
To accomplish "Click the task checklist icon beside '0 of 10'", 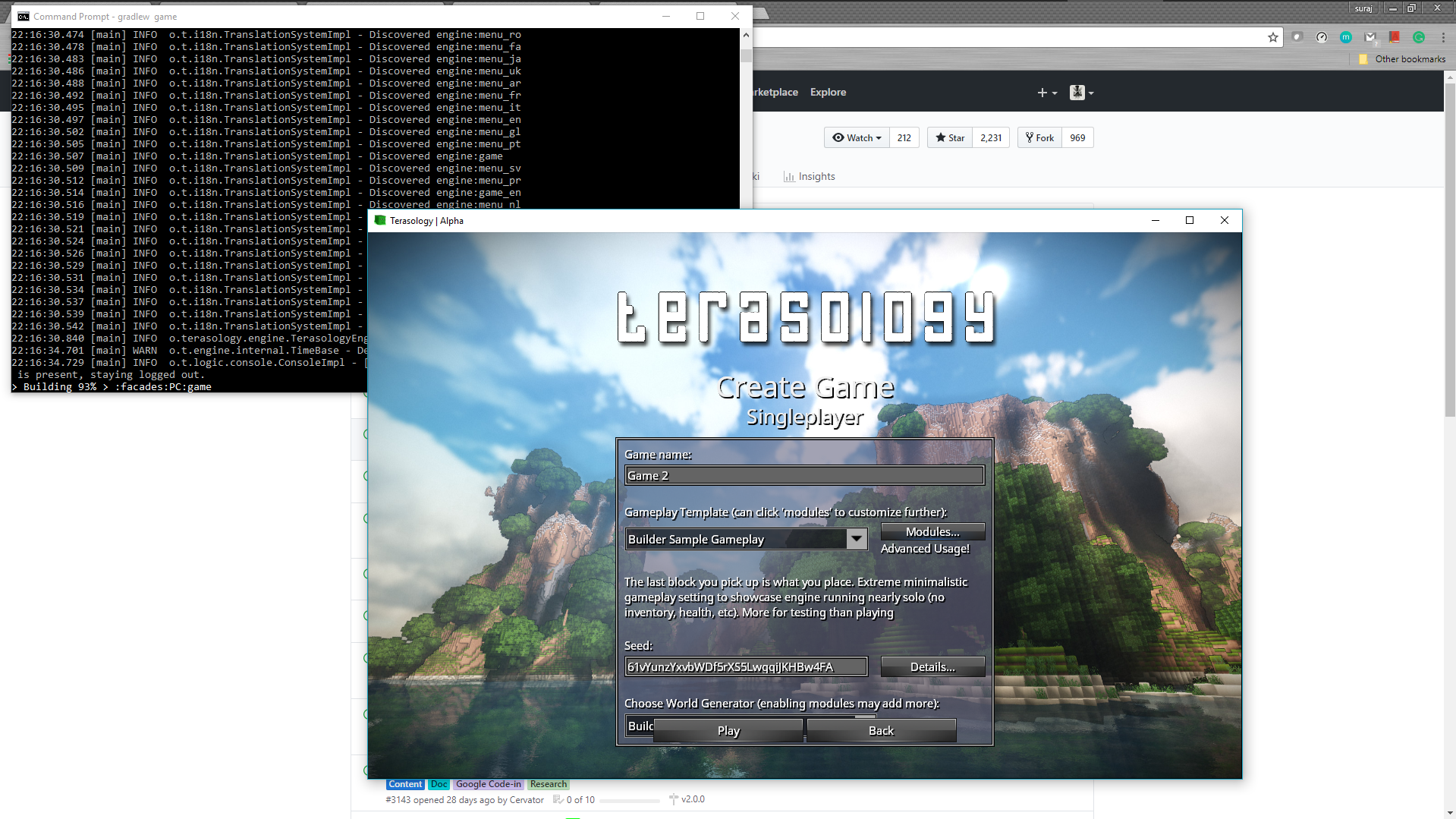I will 558,799.
